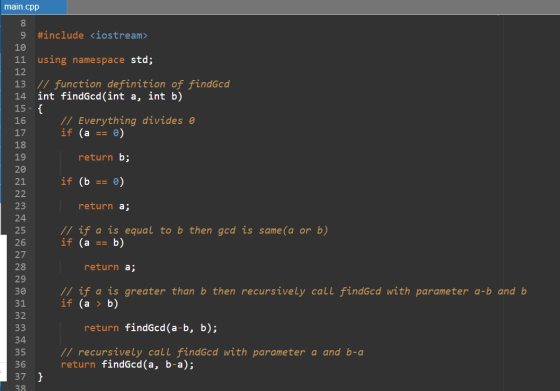Click the '// Everything divides 0' comment
560x391 pixels.
coord(128,121)
